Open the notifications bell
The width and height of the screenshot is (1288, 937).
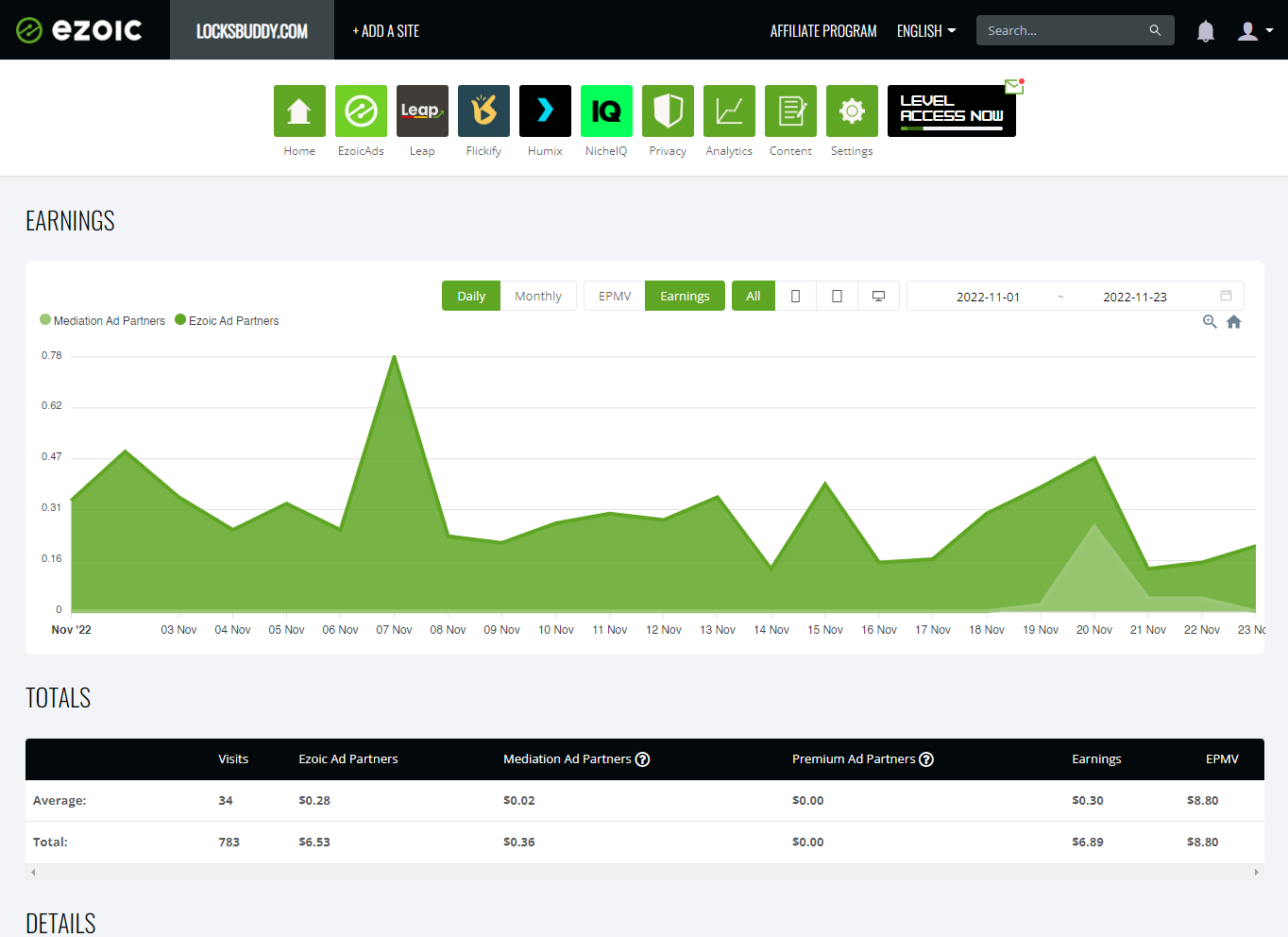point(1206,31)
